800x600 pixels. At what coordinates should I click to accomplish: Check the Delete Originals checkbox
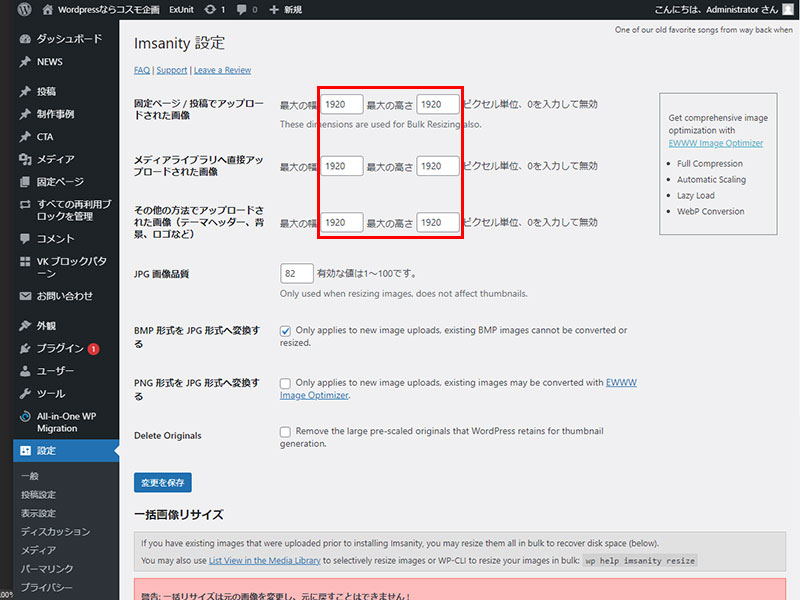(x=286, y=432)
